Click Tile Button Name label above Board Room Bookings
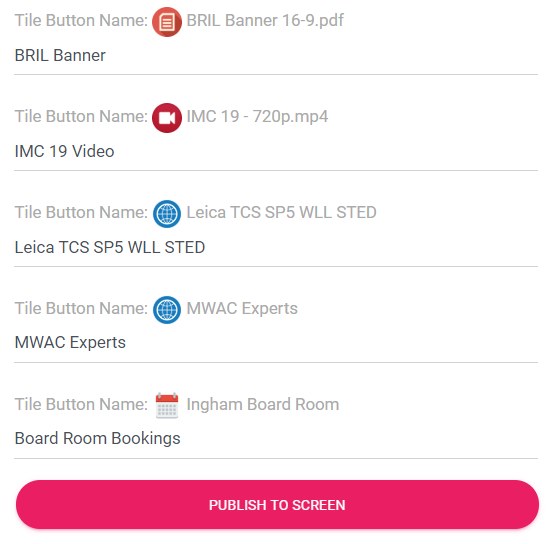Image resolution: width=555 pixels, height=544 pixels. [81, 404]
